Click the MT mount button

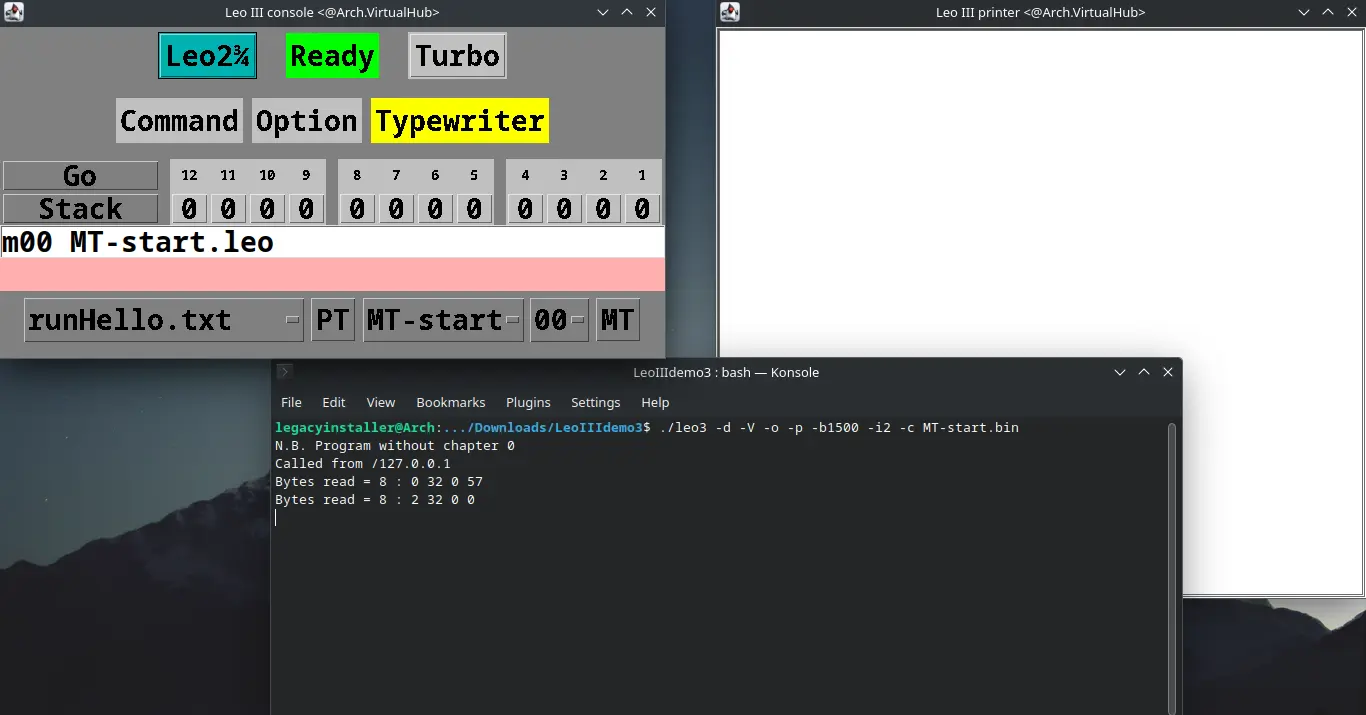pyautogui.click(x=617, y=320)
